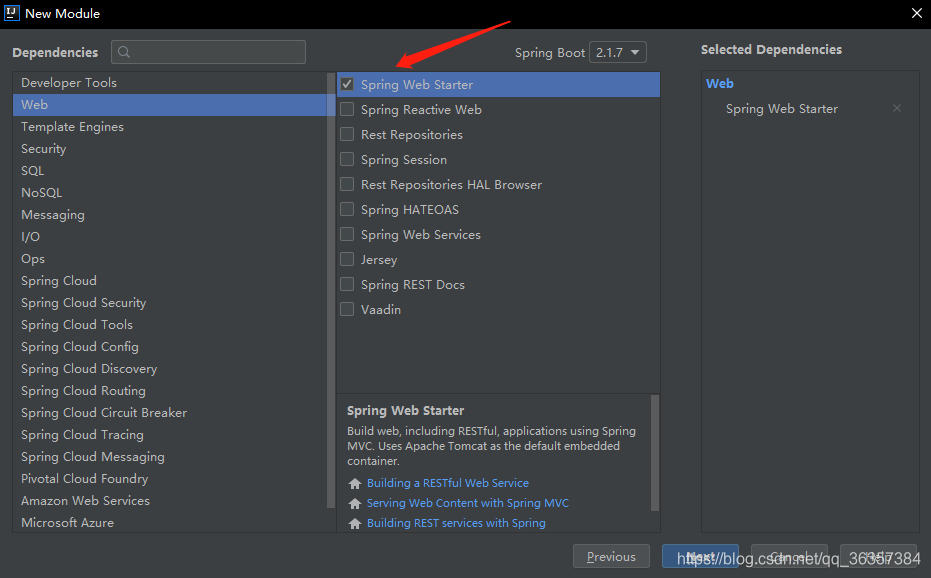This screenshot has height=578, width=931.
Task: Enable Rest Repositories HAL Browser checkbox
Action: point(347,184)
